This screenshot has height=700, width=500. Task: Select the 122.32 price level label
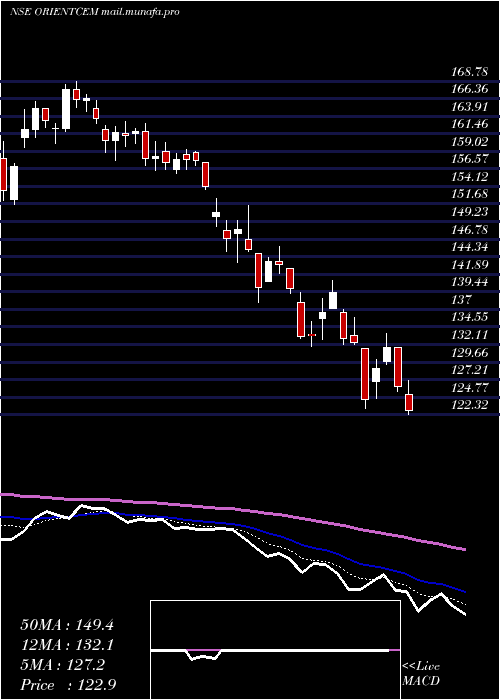pos(469,404)
